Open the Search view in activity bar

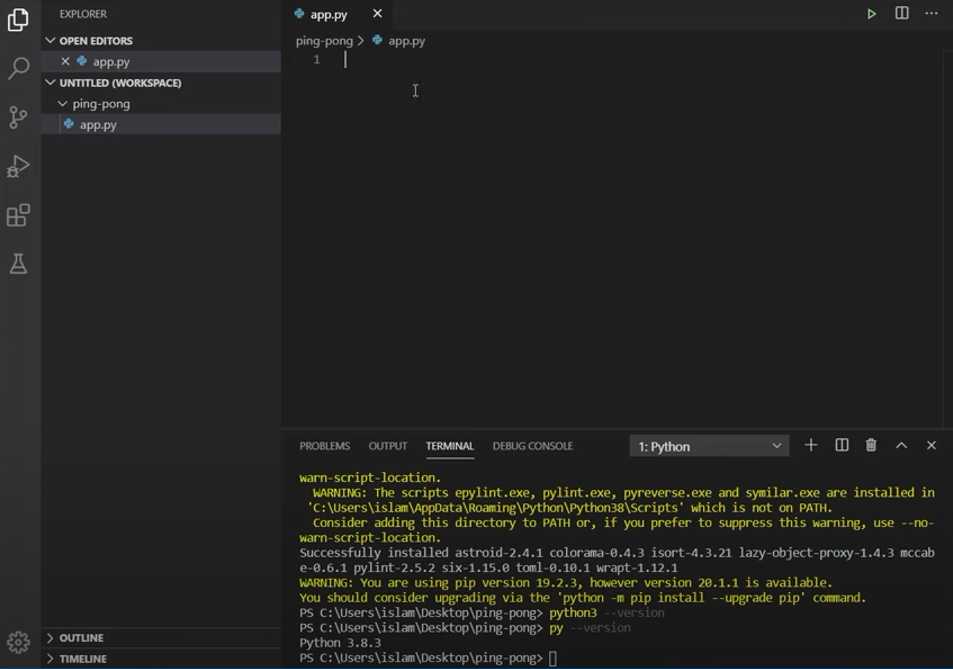18,68
